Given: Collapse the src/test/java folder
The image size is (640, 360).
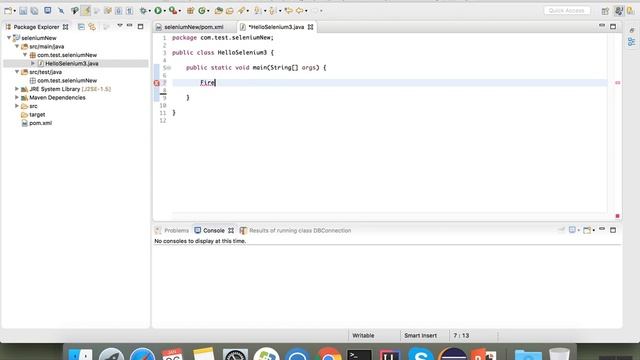Looking at the screenshot, I should (x=17, y=72).
